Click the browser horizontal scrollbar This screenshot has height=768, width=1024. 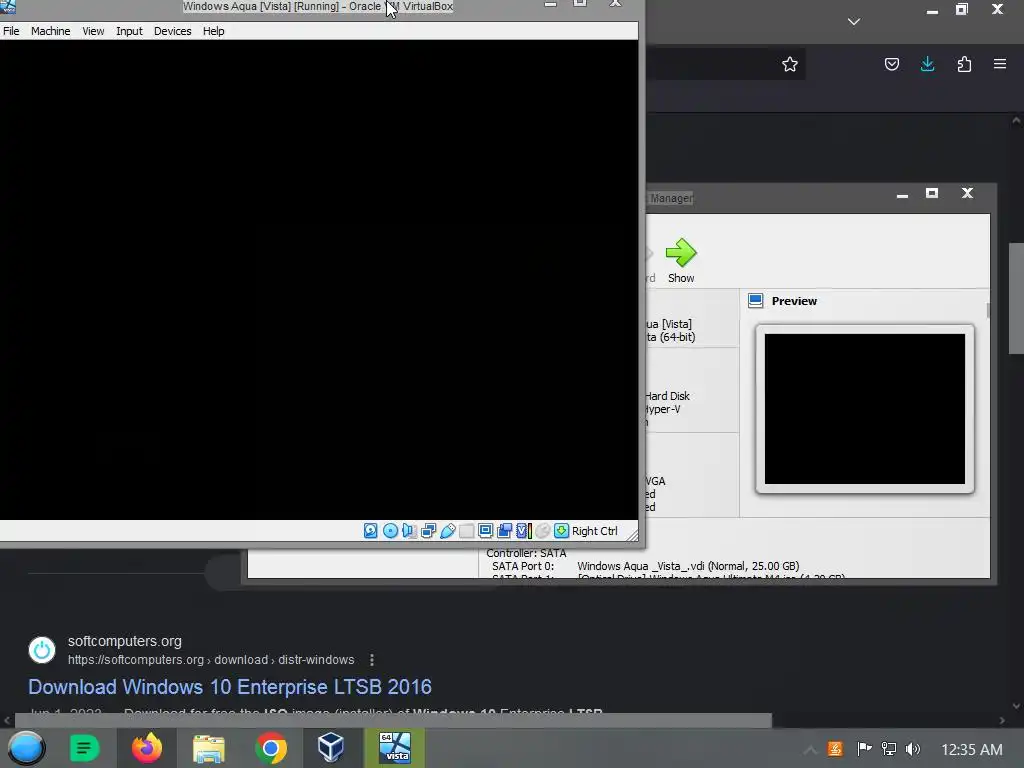coord(393,720)
